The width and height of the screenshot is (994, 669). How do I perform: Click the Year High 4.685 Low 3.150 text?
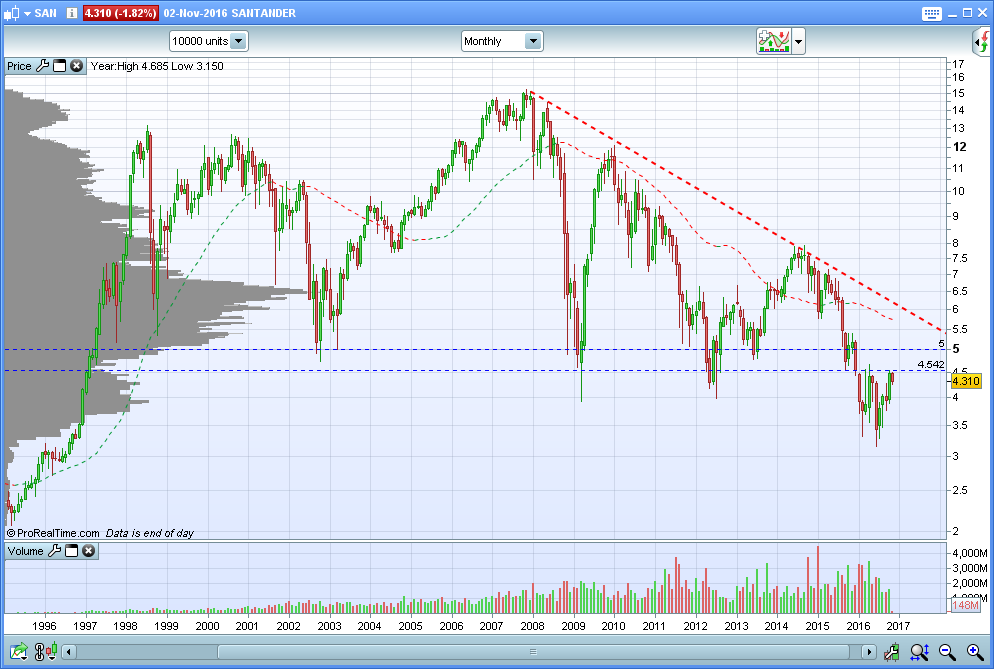click(x=157, y=66)
